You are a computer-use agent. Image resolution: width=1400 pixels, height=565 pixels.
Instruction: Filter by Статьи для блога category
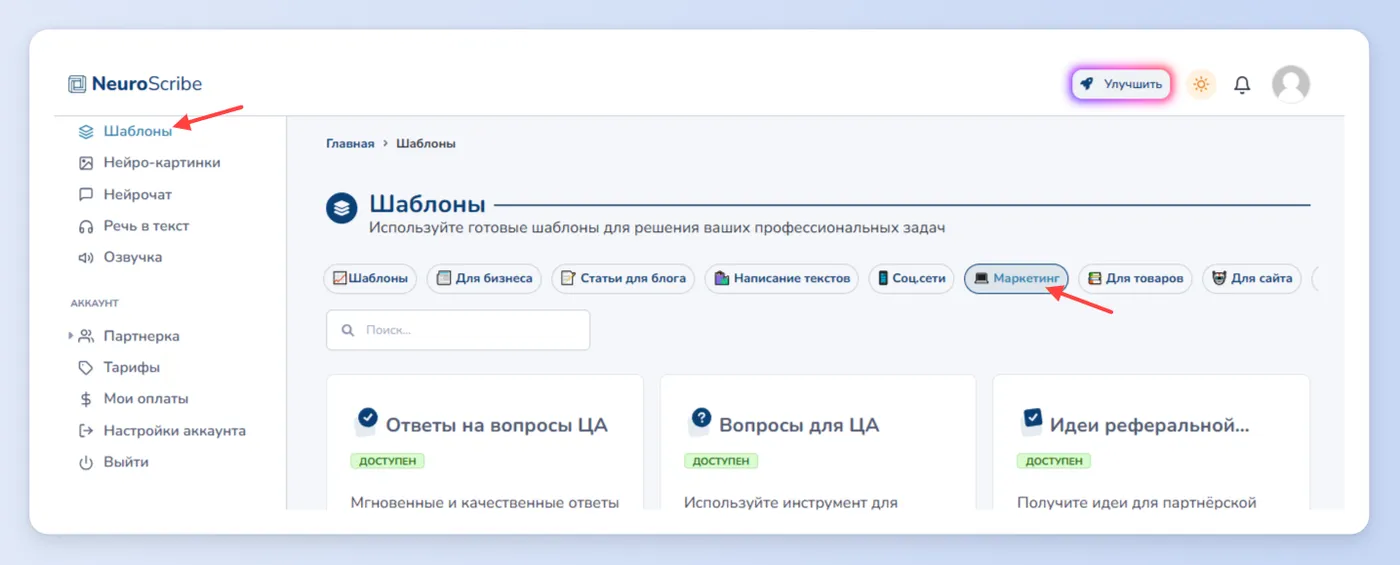pyautogui.click(x=623, y=279)
